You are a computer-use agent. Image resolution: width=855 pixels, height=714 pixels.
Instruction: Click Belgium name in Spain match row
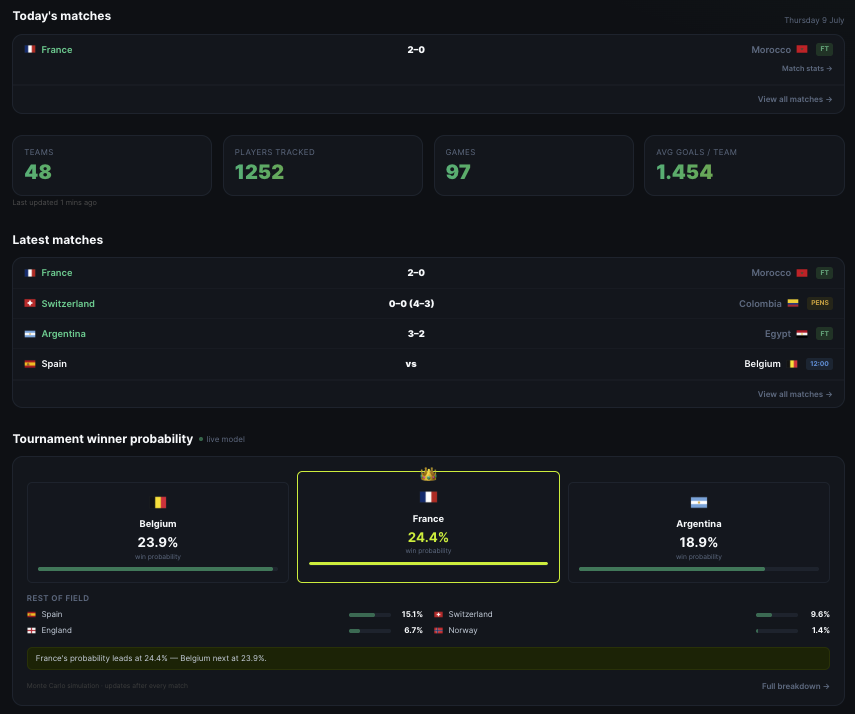[762, 364]
